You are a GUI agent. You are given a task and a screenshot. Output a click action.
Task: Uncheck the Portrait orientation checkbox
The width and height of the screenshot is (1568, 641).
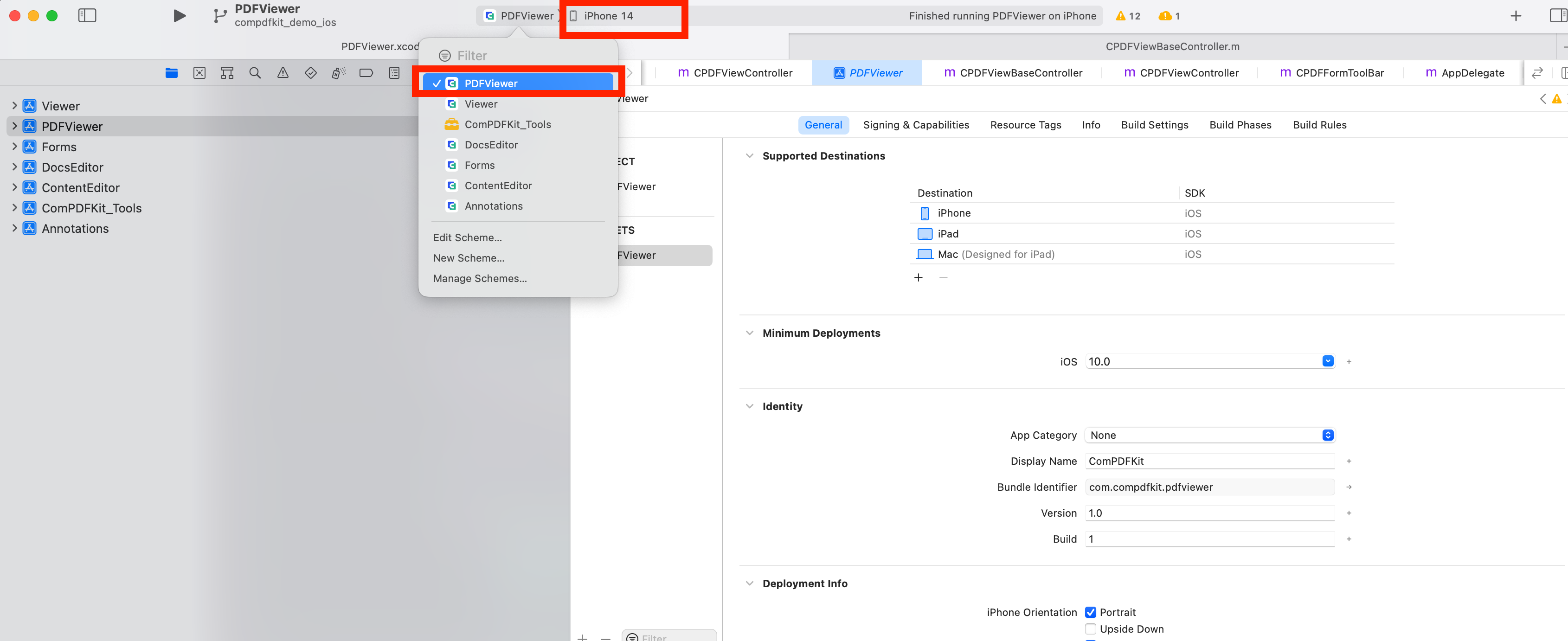point(1091,612)
